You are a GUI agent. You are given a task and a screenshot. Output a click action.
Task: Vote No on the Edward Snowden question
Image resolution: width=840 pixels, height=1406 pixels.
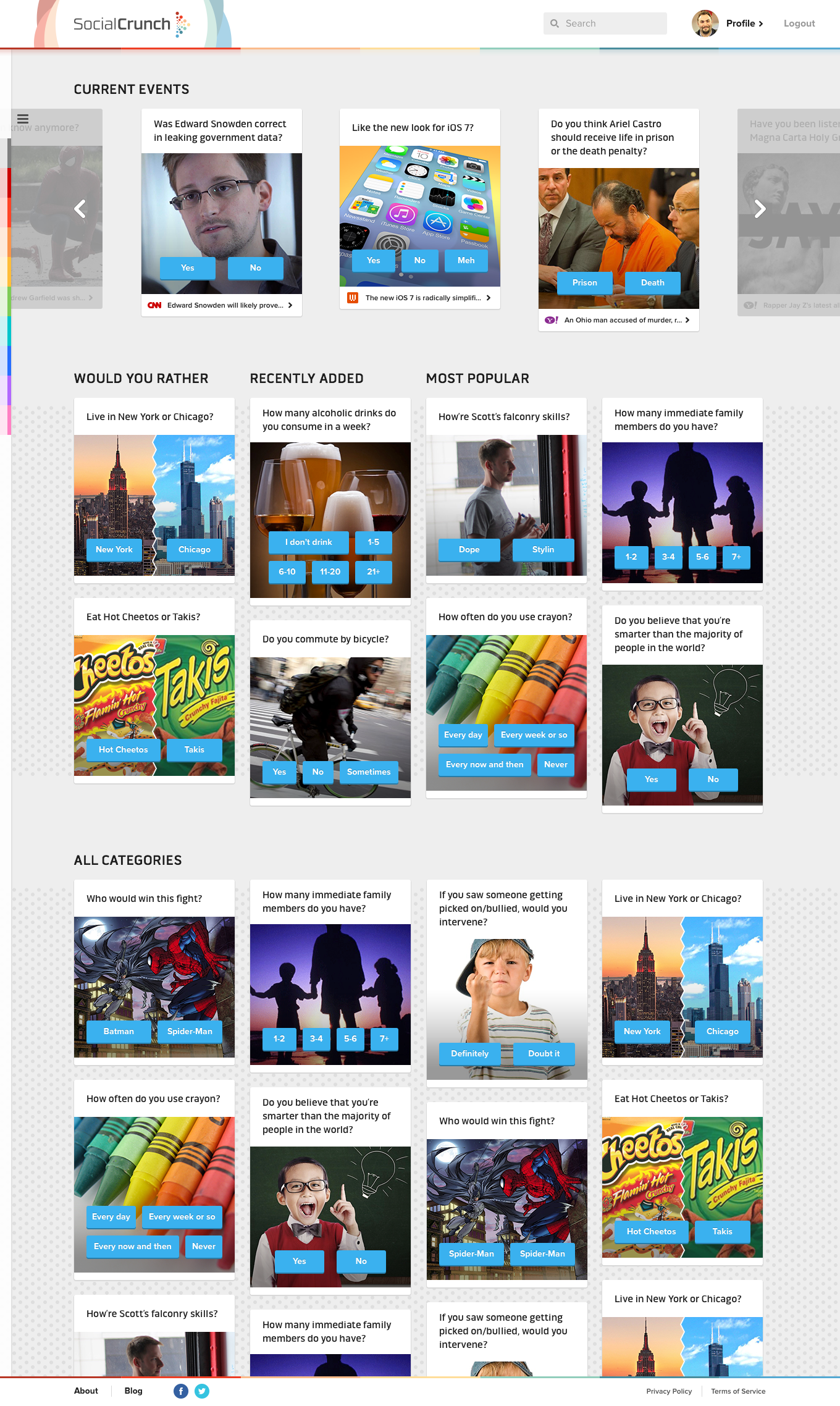256,268
